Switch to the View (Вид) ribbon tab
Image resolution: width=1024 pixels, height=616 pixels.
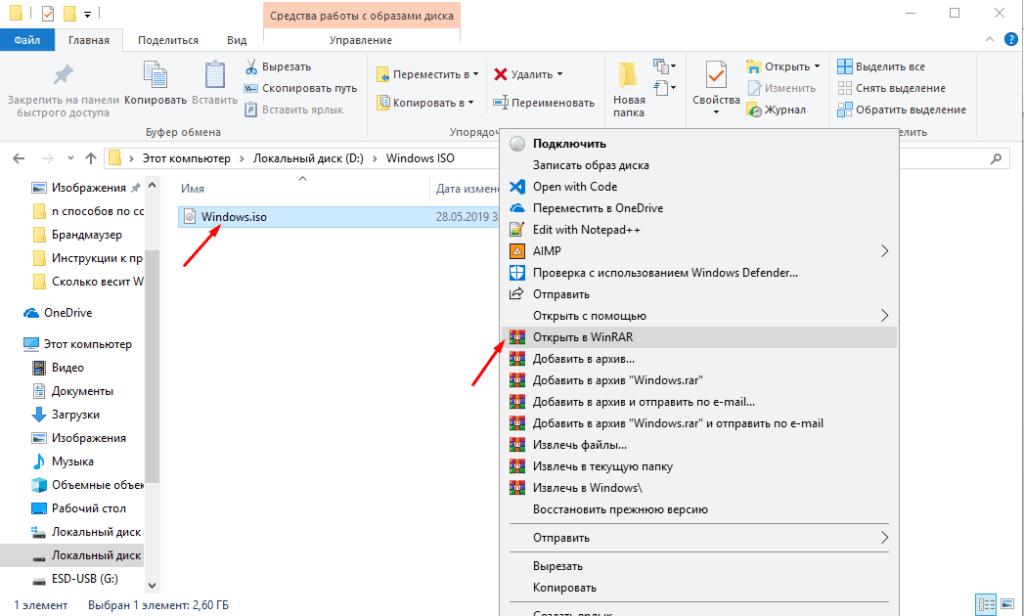tap(236, 40)
